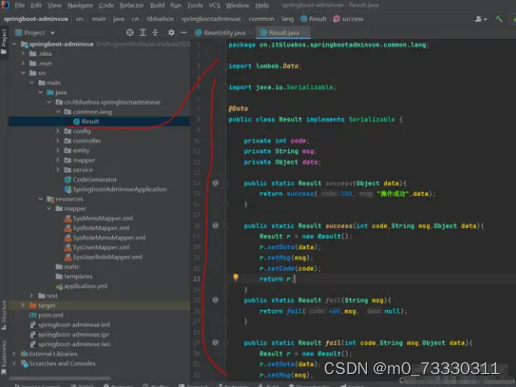Click the user account icon in top toolbar
This screenshot has height=387, width=516.
(479, 19)
